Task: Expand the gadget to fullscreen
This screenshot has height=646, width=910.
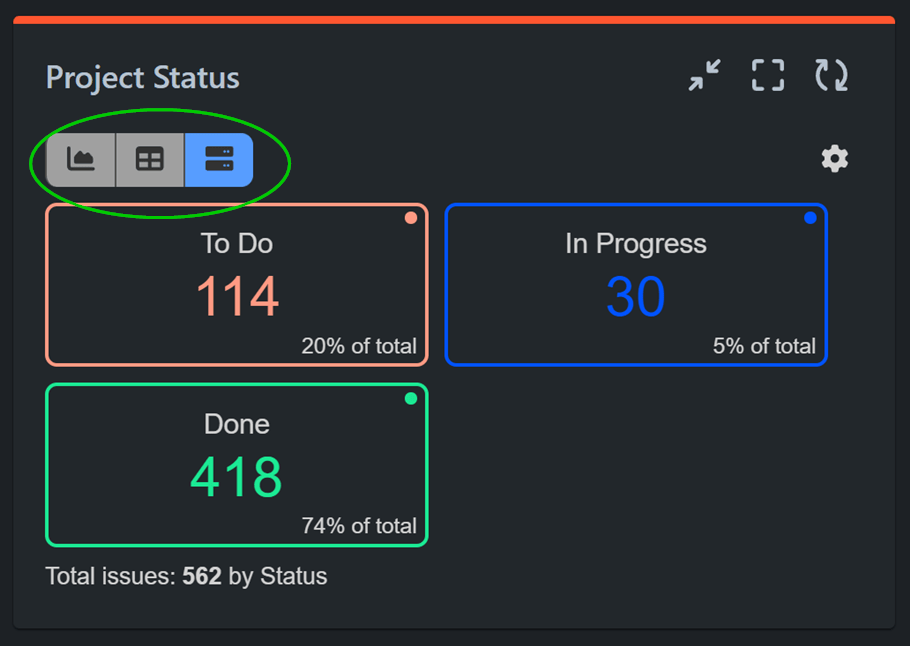Action: coord(767,75)
